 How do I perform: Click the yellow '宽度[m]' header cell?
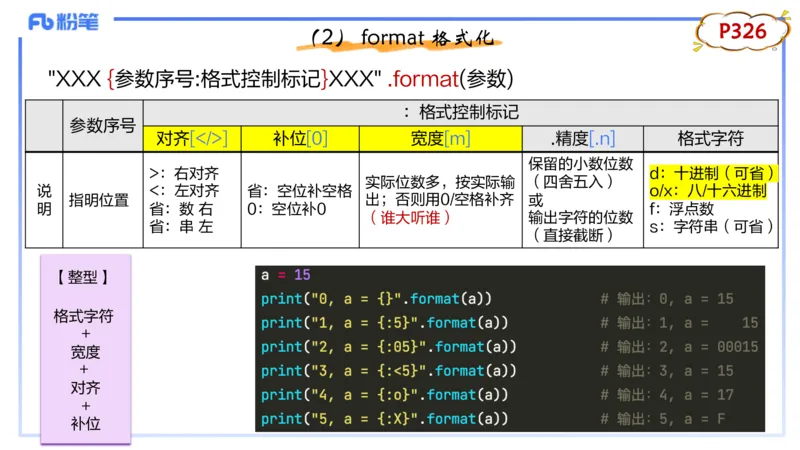click(440, 138)
